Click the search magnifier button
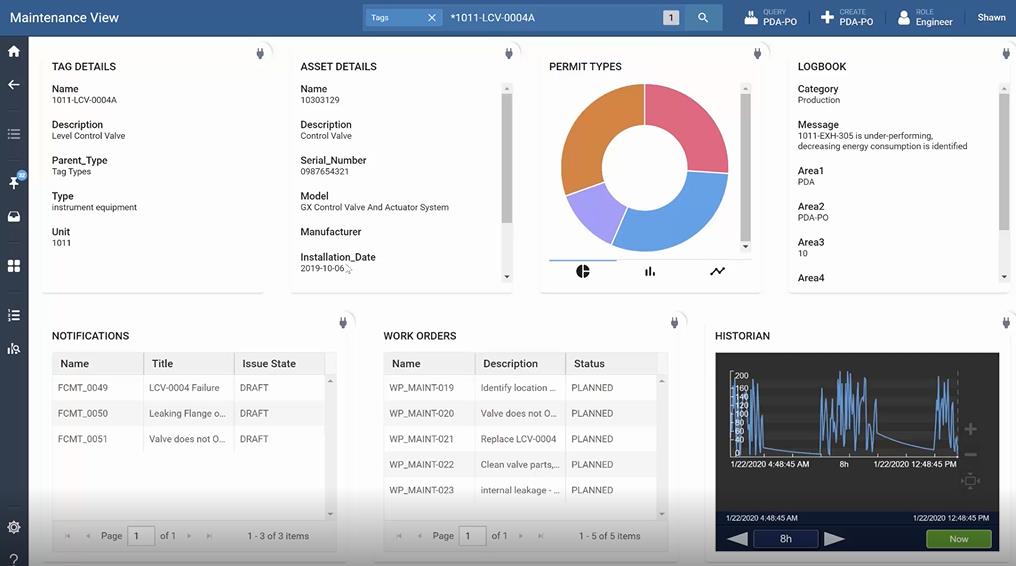 tap(703, 18)
